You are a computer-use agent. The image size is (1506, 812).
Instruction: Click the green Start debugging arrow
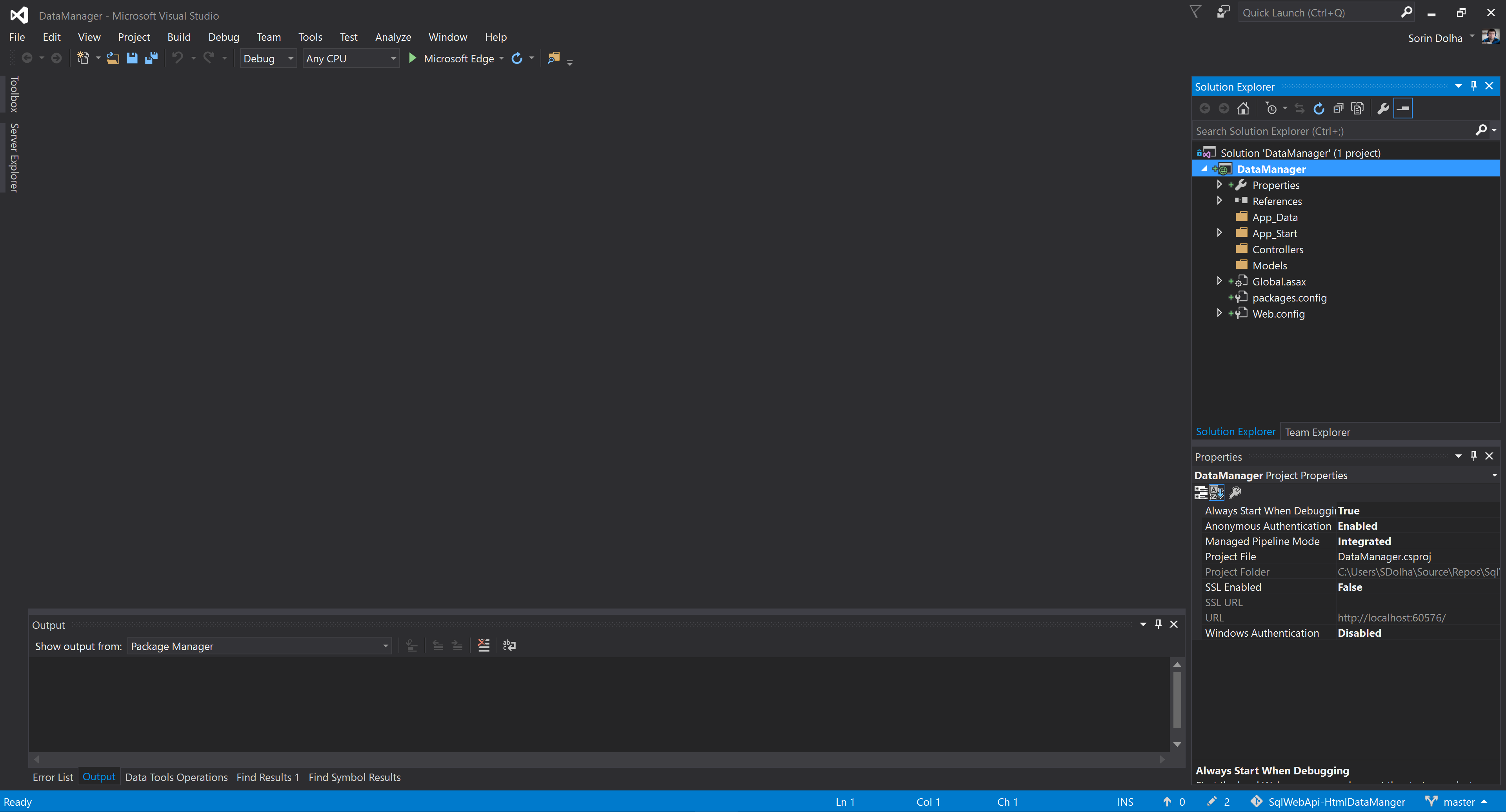(x=412, y=58)
